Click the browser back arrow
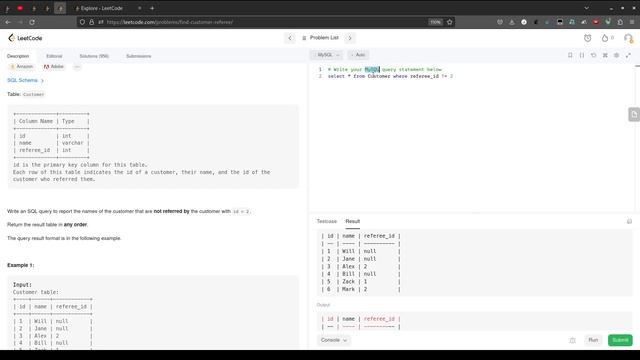 tap(8, 22)
